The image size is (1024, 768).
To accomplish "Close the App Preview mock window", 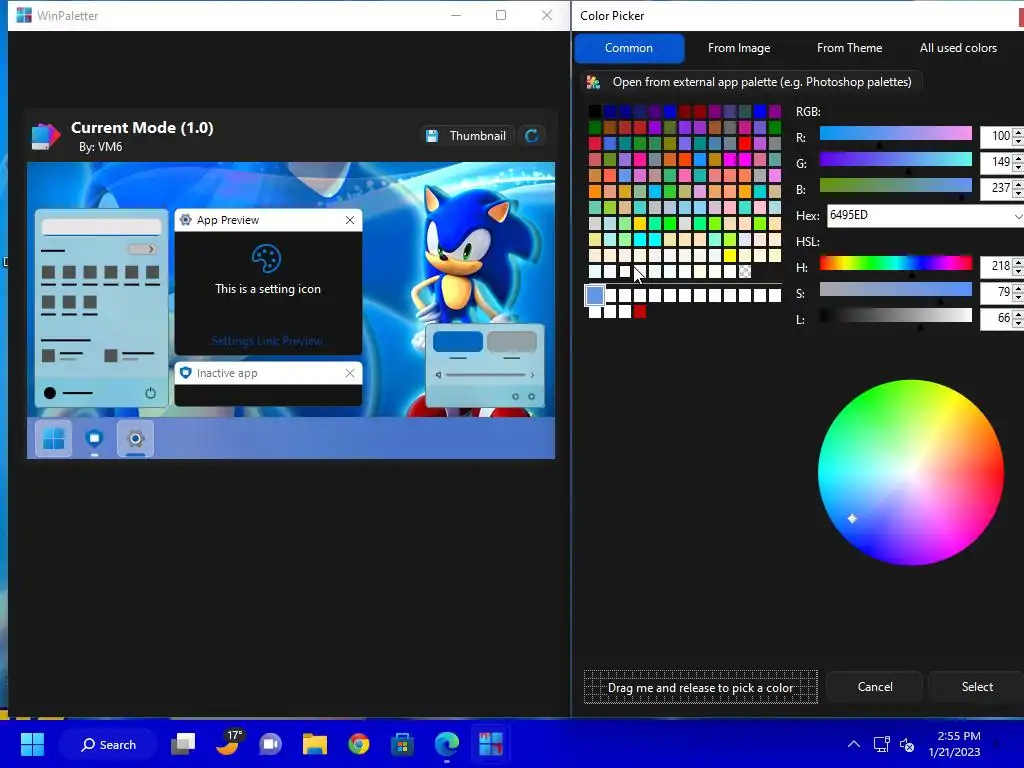I will tap(350, 220).
